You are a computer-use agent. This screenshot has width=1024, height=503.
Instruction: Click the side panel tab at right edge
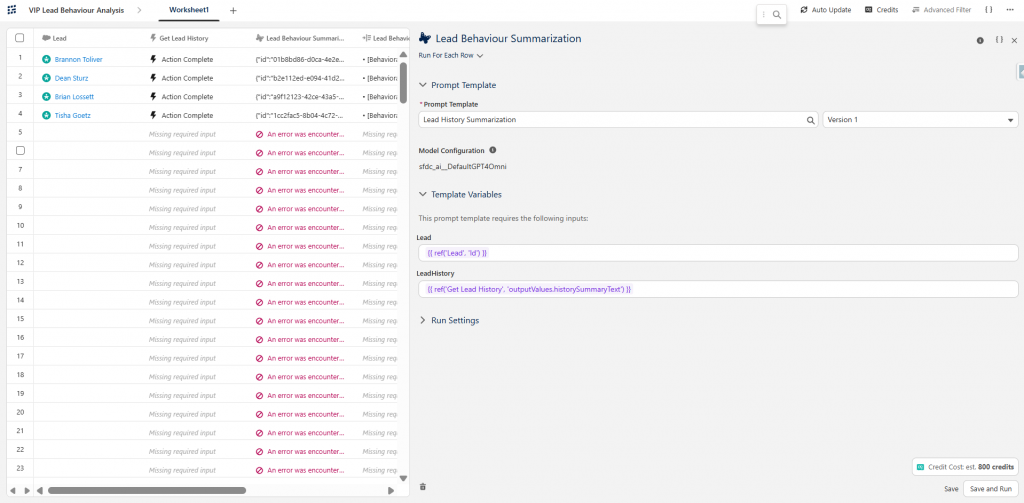(1021, 72)
